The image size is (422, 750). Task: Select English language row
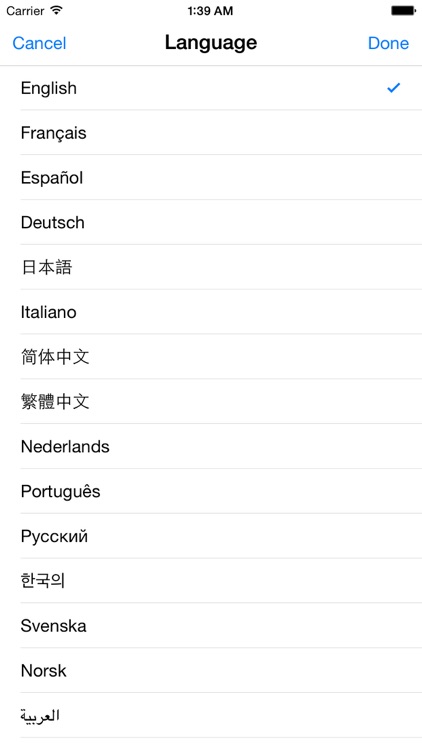click(x=211, y=88)
